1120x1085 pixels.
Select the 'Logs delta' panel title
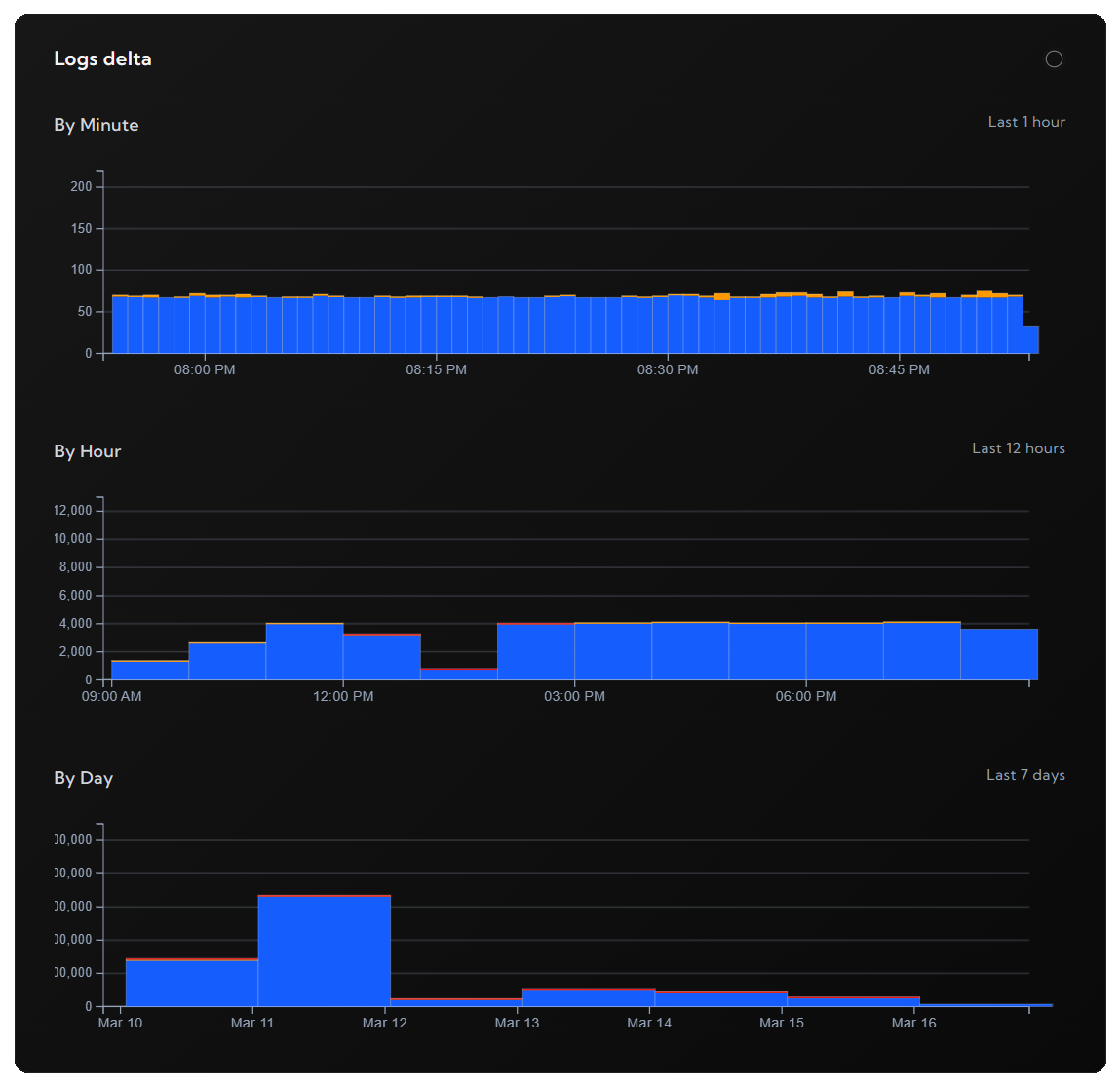point(103,59)
